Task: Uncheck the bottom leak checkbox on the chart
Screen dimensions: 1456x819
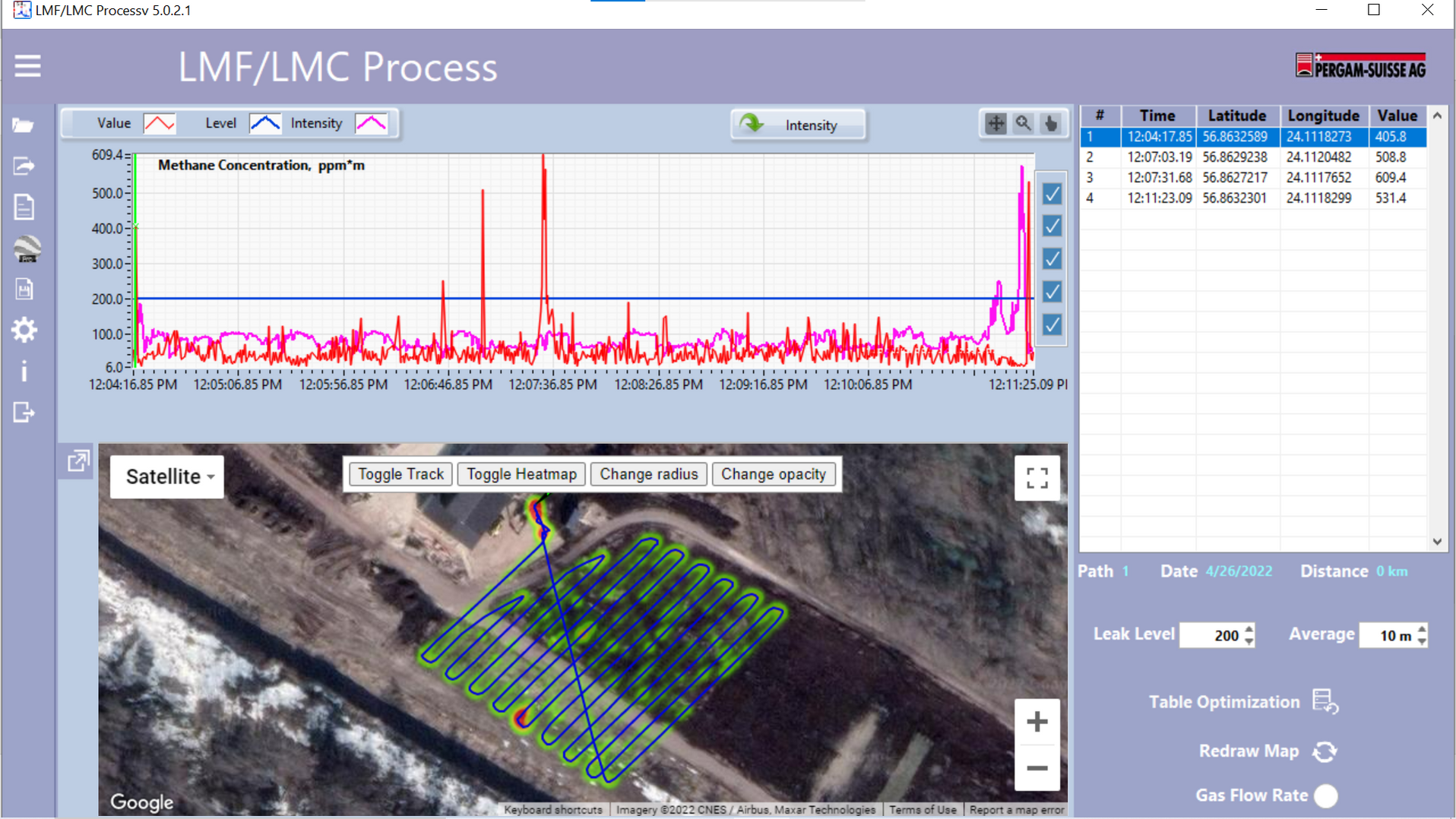Action: [1052, 324]
